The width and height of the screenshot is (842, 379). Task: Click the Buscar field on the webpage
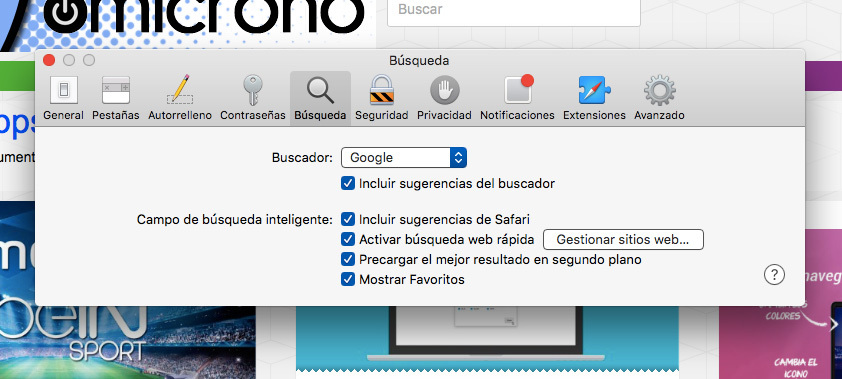[x=514, y=11]
